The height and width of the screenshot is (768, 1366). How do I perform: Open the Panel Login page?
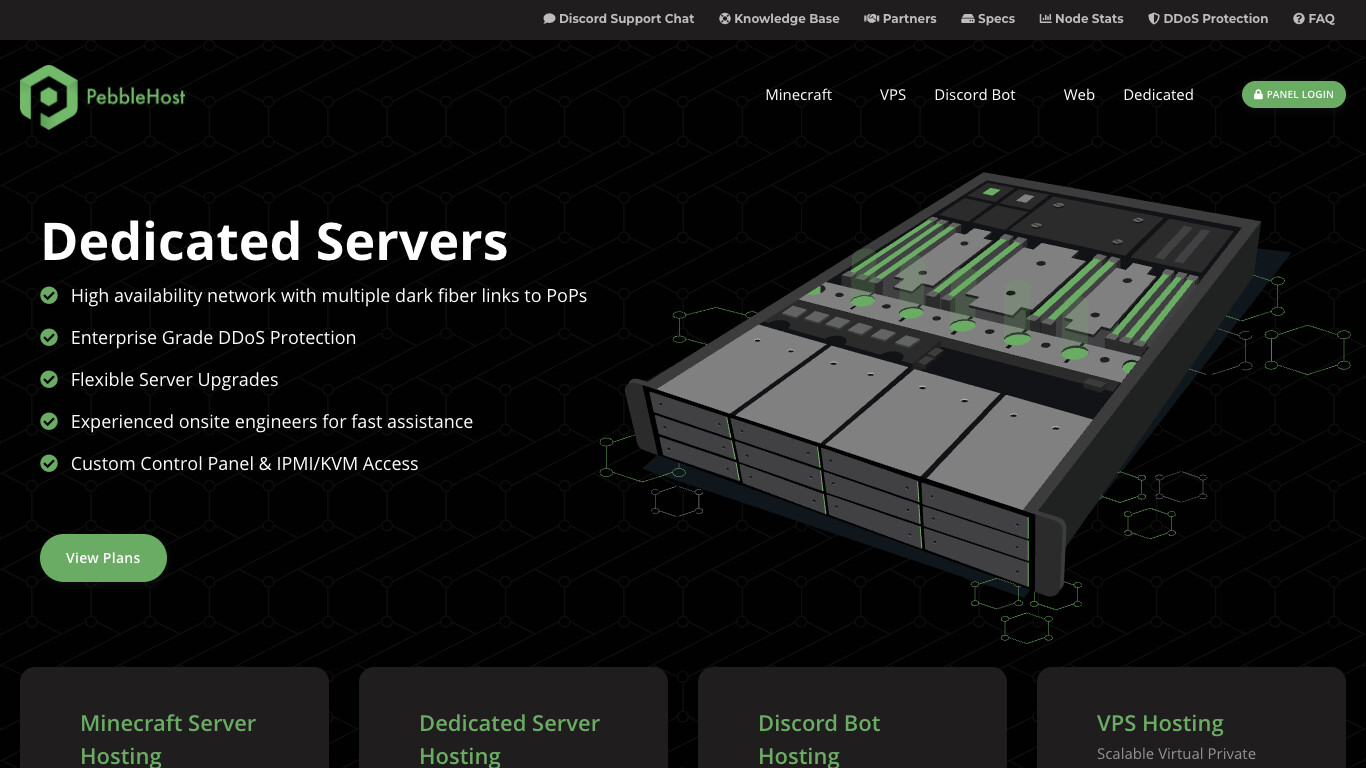pos(1294,94)
